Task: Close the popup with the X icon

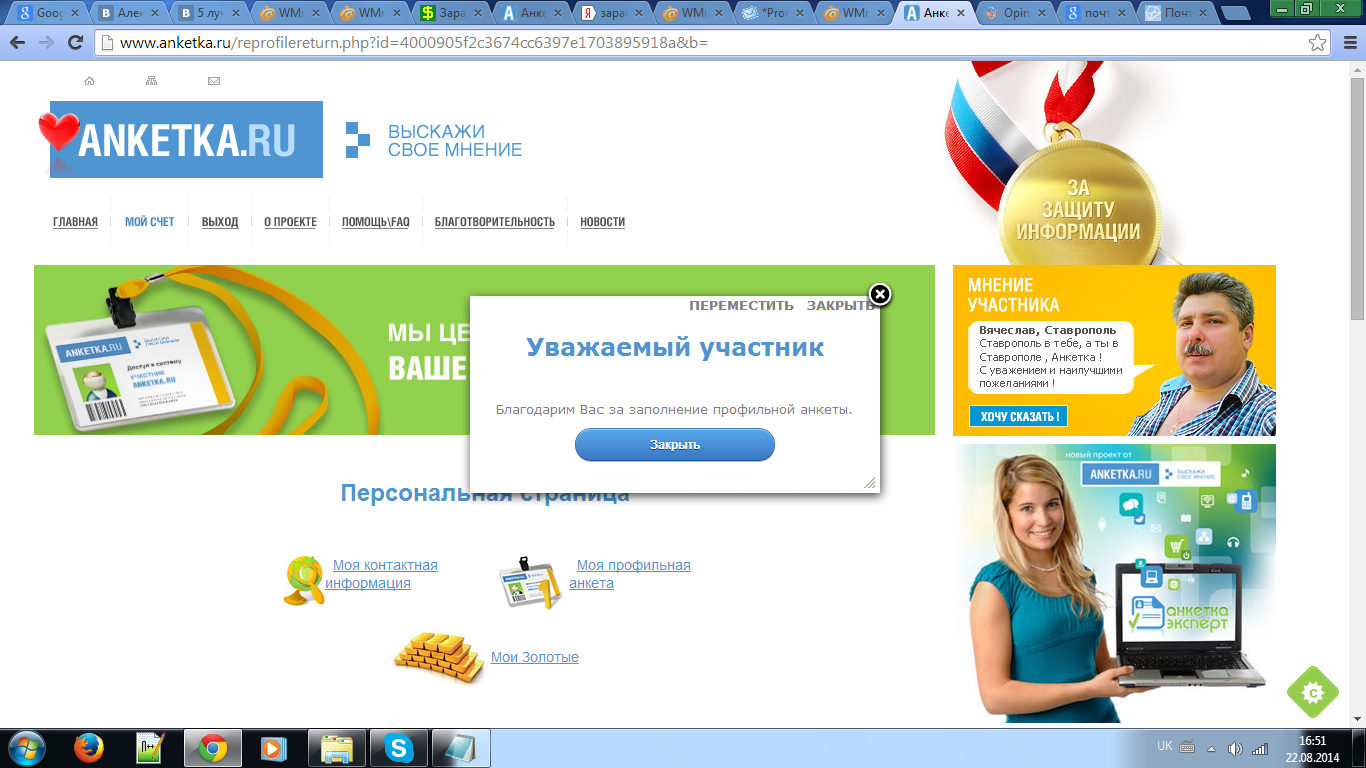Action: (880, 294)
